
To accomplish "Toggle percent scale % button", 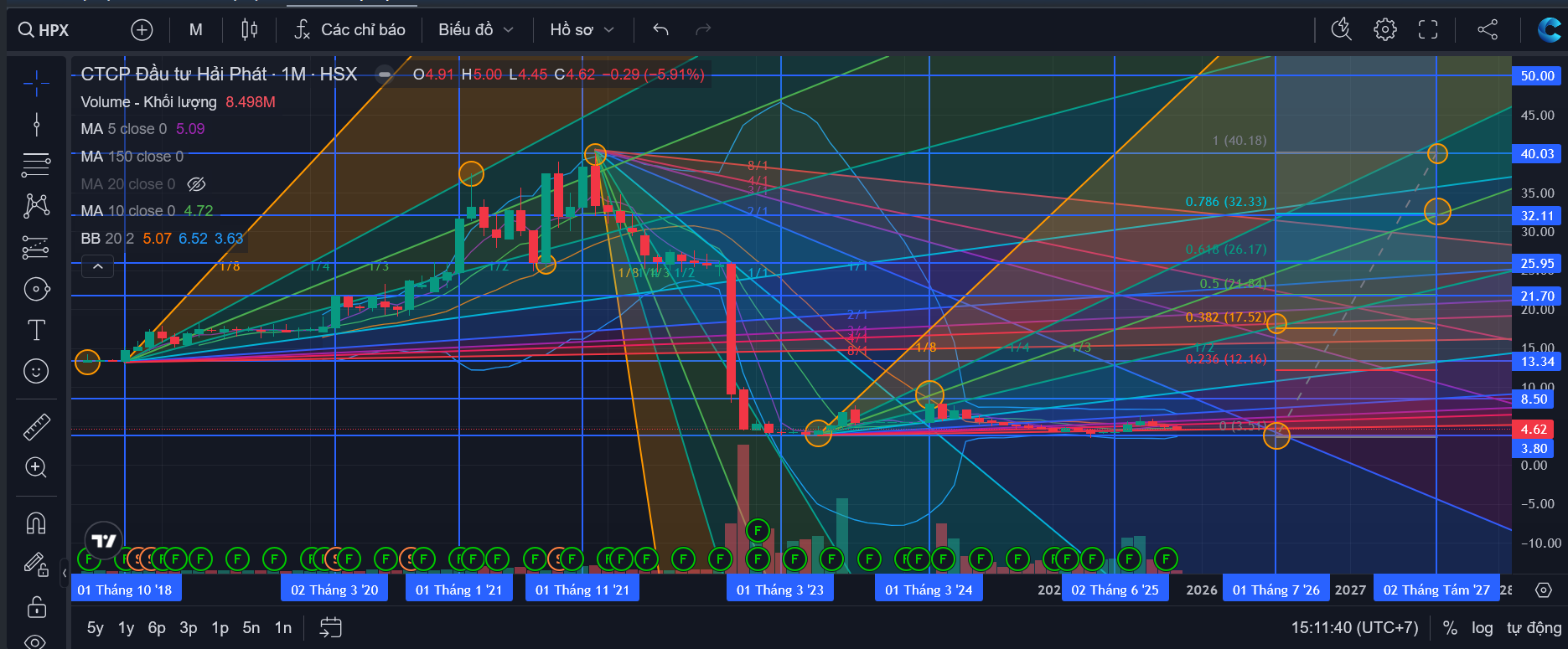I will (x=1450, y=628).
